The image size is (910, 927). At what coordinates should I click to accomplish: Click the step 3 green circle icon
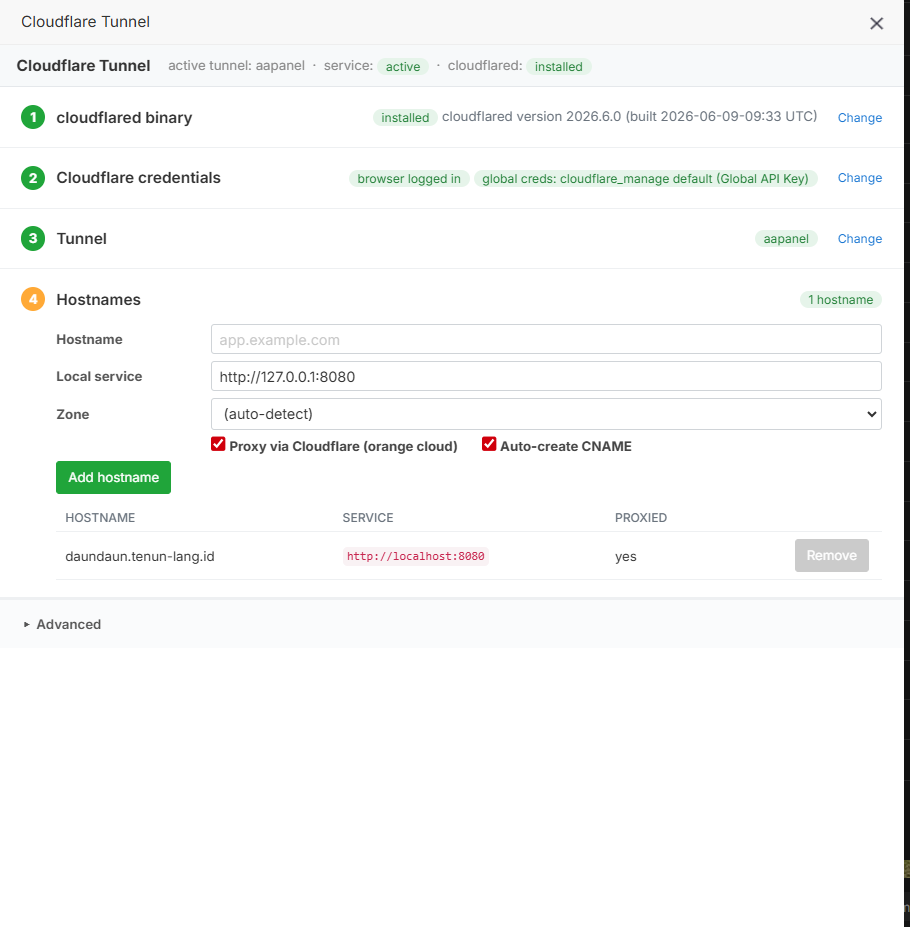[x=33, y=238]
